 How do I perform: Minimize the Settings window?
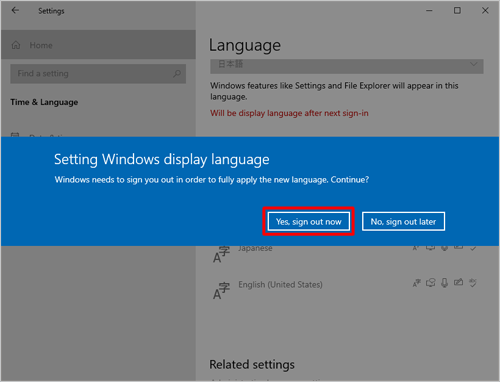(x=429, y=11)
